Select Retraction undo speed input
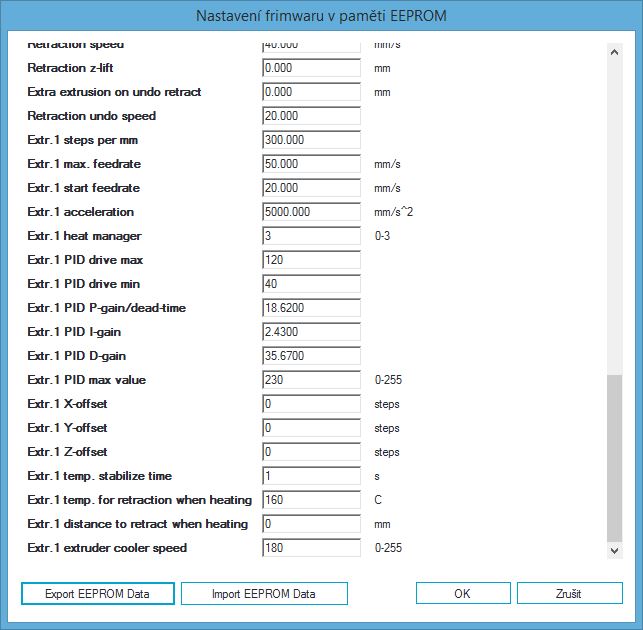The width and height of the screenshot is (643, 630). click(310, 116)
